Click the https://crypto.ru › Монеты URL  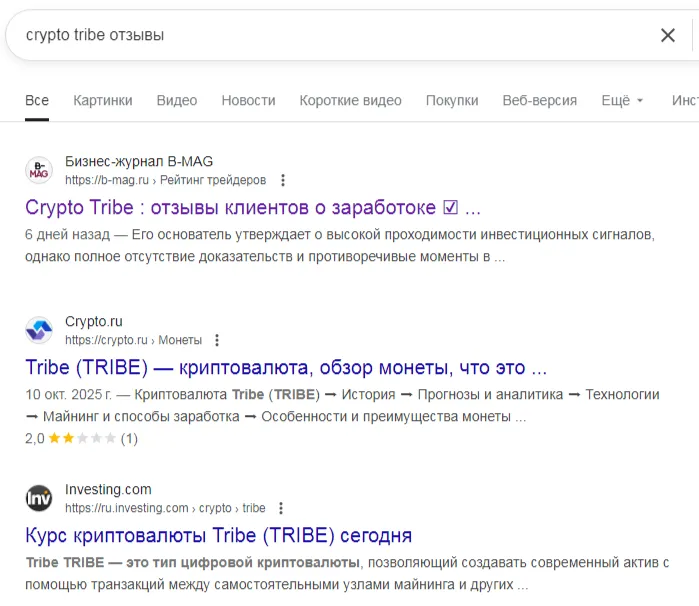[x=133, y=340]
